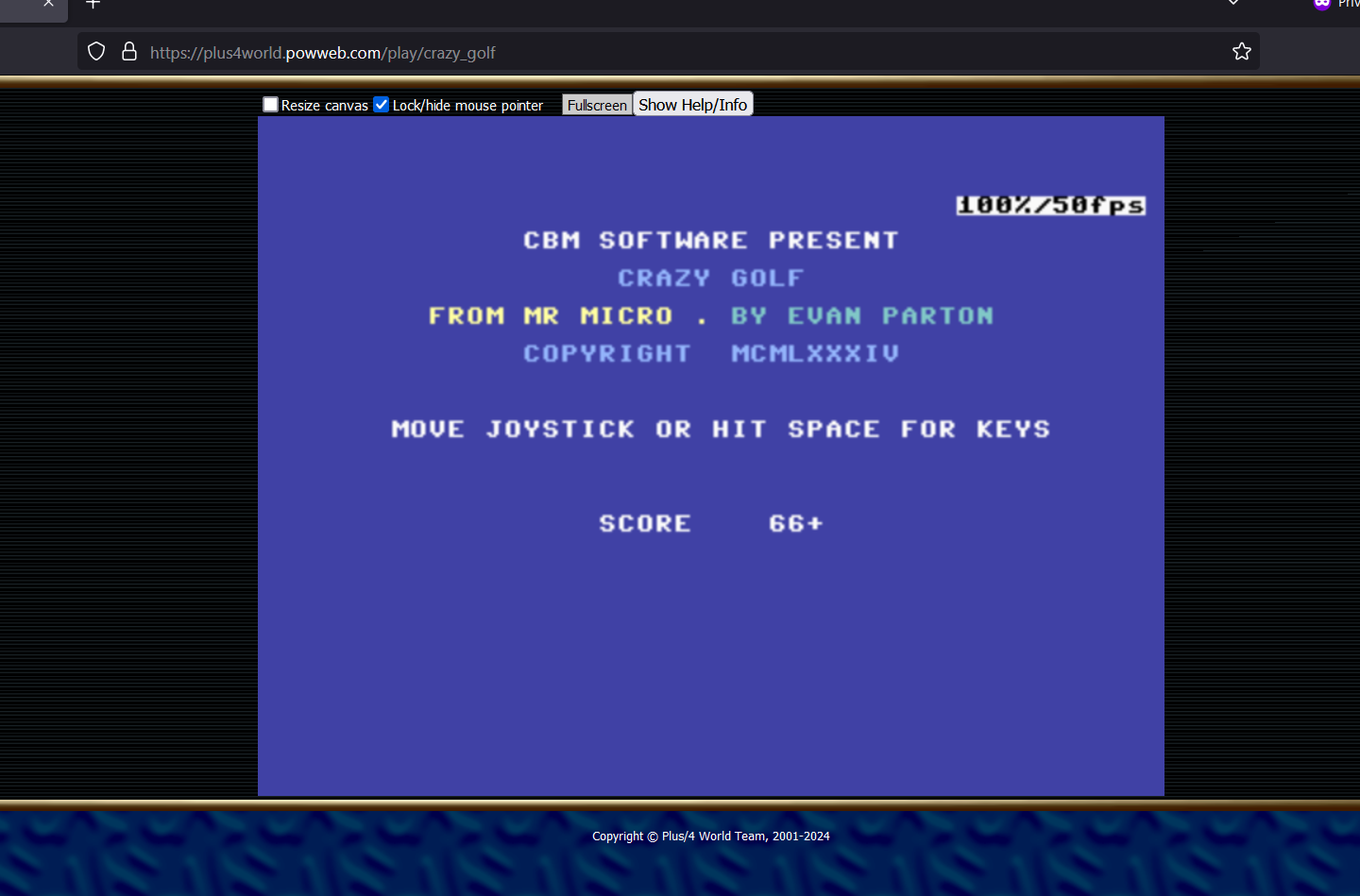Uncheck Lock/hide mouse pointer checkbox
The width and height of the screenshot is (1360, 896).
(382, 105)
